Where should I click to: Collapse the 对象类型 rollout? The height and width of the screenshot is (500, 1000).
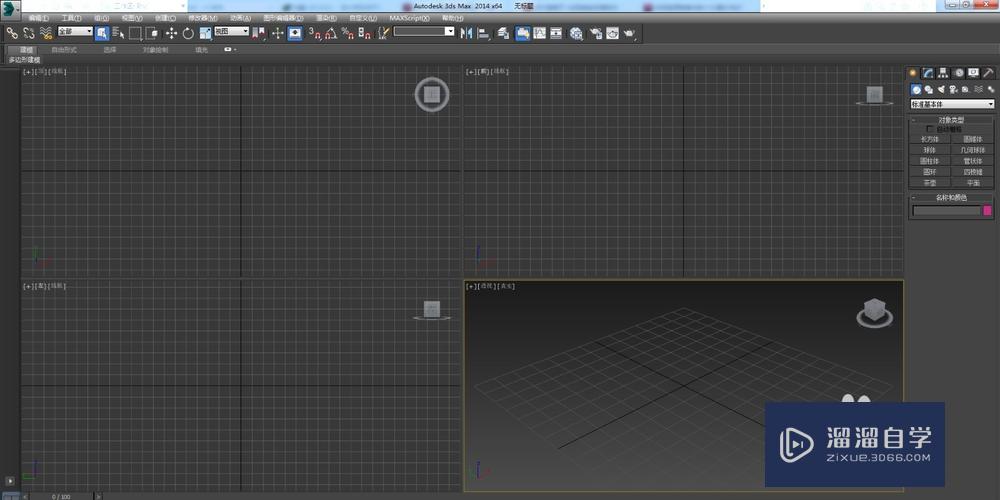click(x=952, y=120)
